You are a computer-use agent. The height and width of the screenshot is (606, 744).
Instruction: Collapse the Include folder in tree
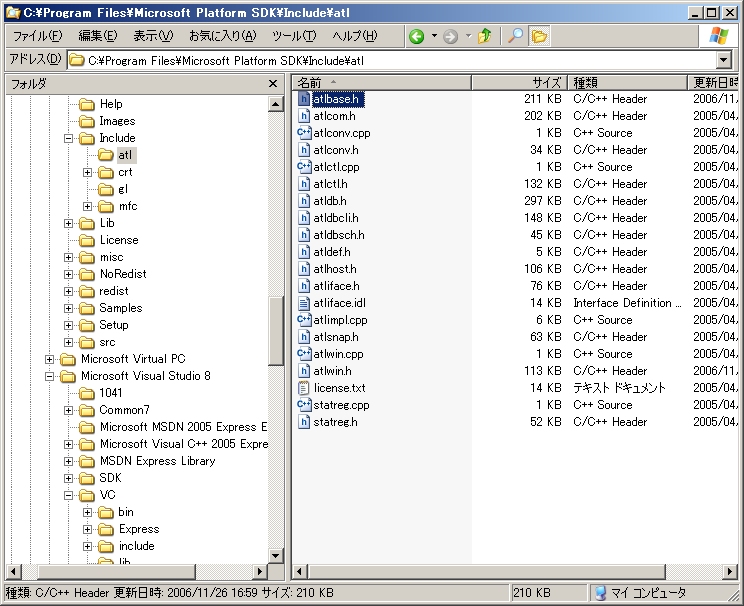[x=69, y=139]
